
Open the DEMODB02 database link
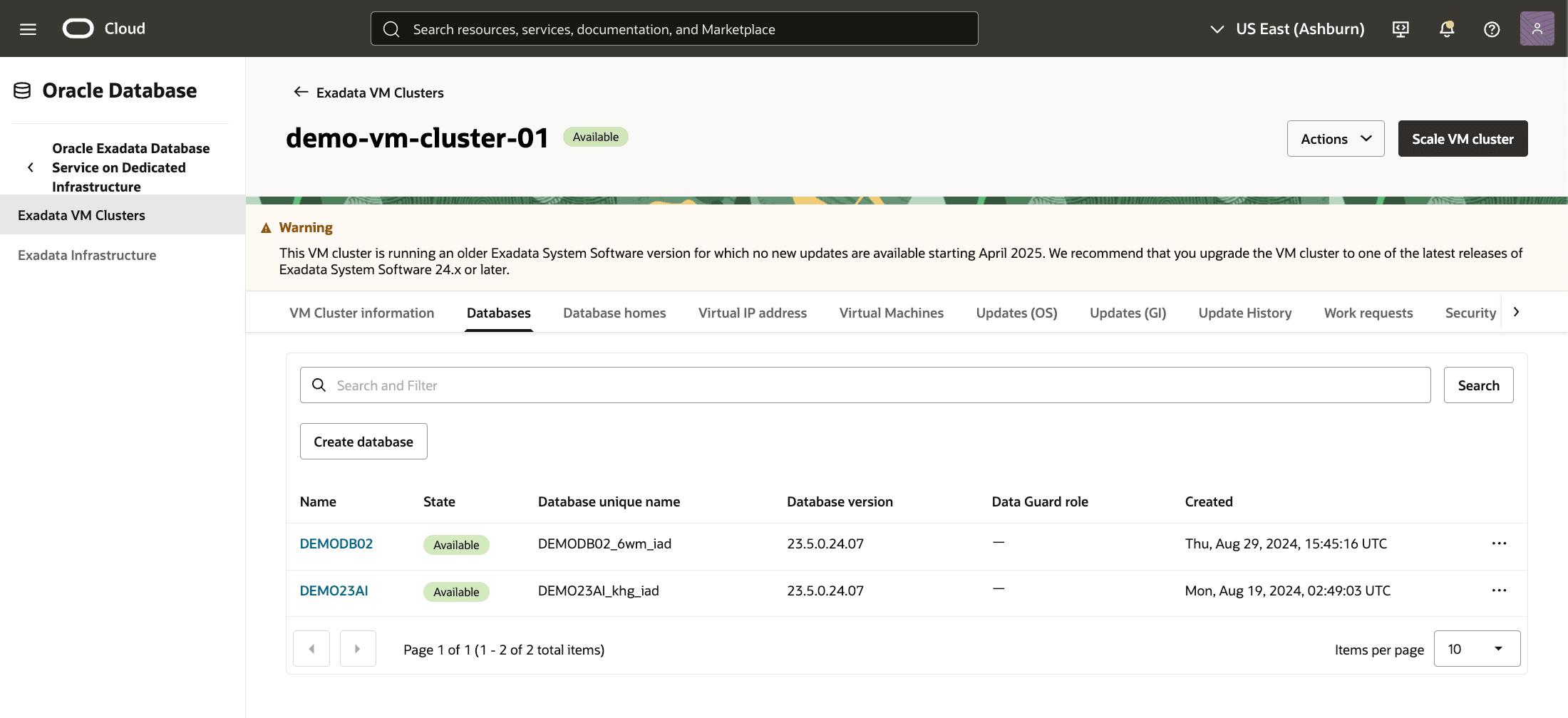pos(336,543)
